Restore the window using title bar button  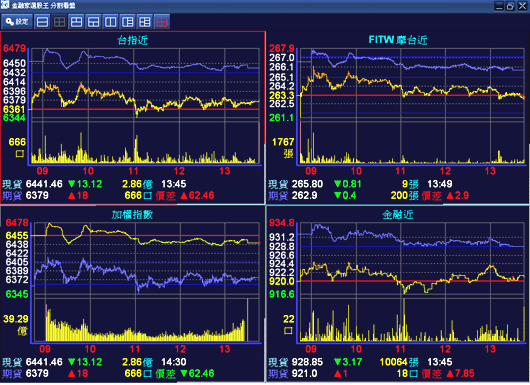[510, 6]
